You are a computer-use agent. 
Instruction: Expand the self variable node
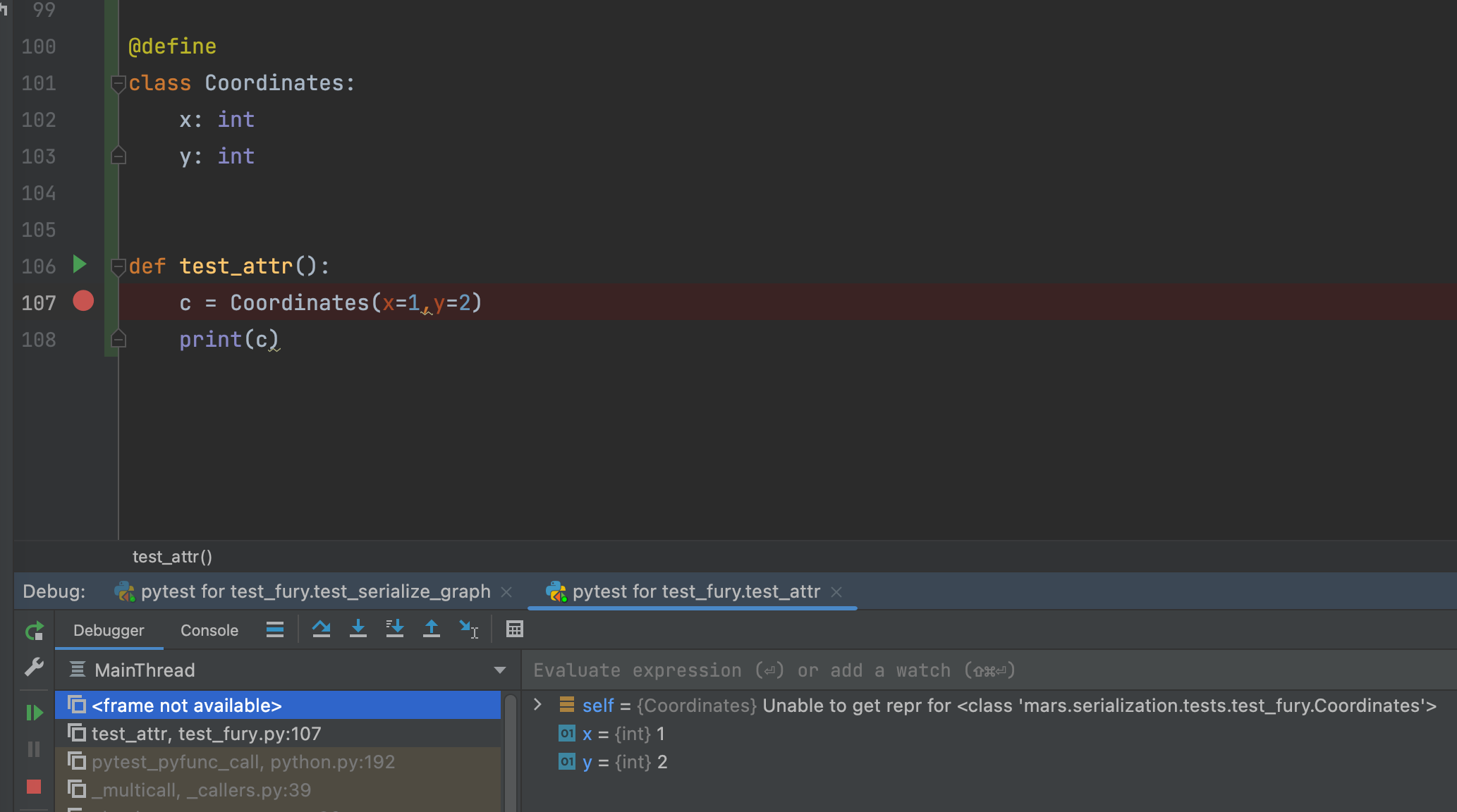(x=537, y=705)
